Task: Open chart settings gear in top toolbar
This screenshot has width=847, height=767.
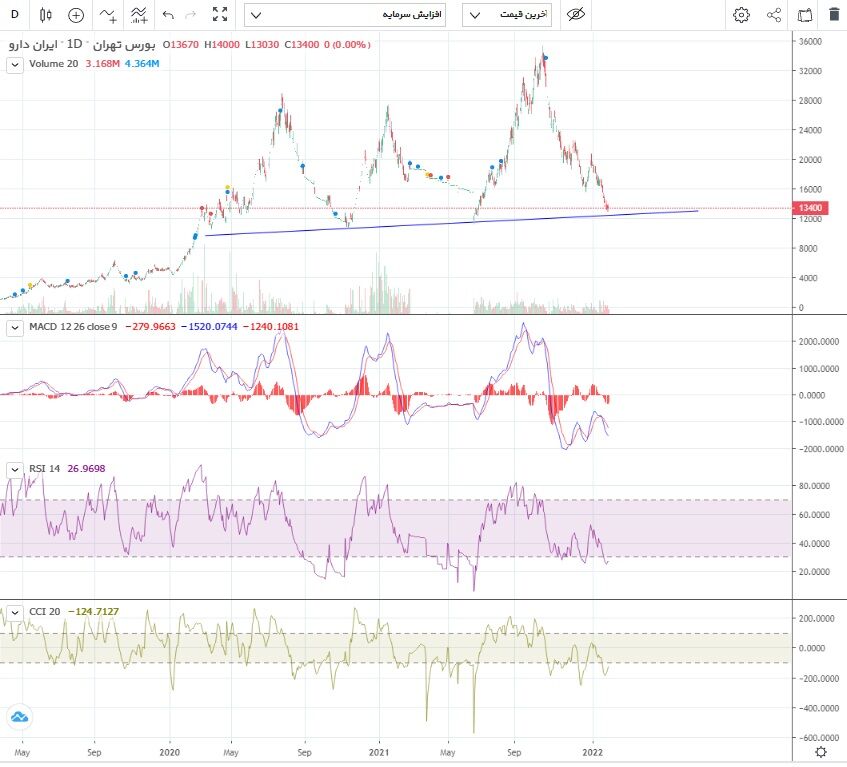Action: 741,15
